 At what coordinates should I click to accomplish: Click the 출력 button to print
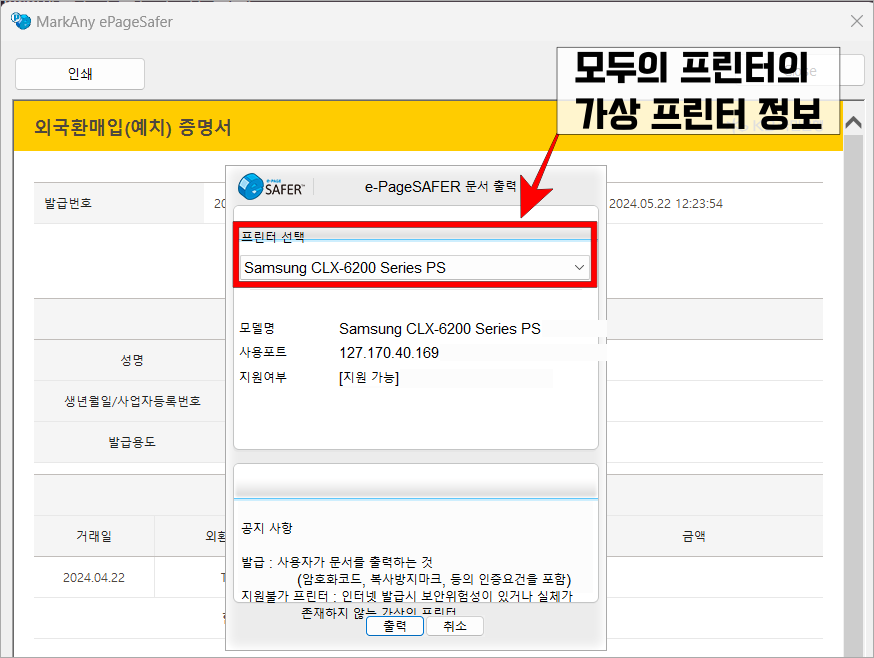[395, 625]
